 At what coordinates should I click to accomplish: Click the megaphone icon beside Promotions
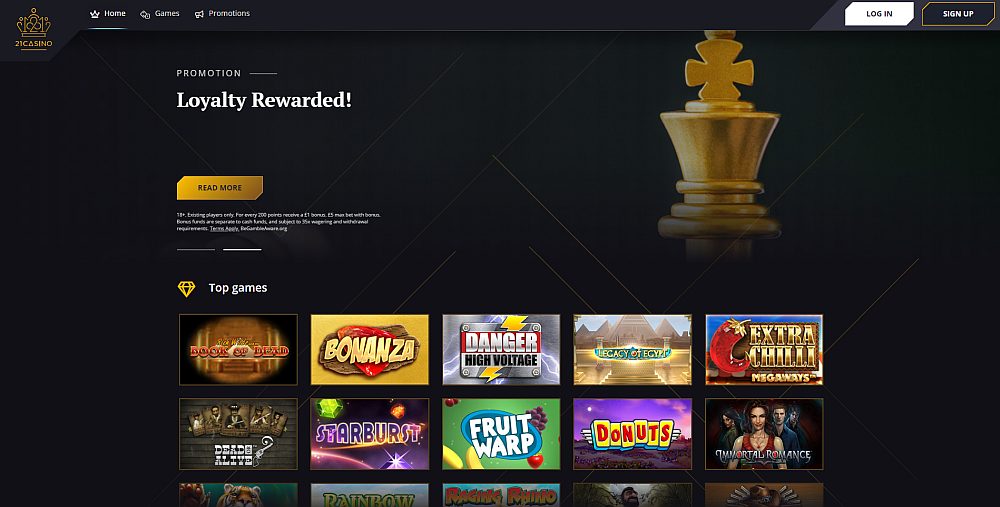pos(199,14)
